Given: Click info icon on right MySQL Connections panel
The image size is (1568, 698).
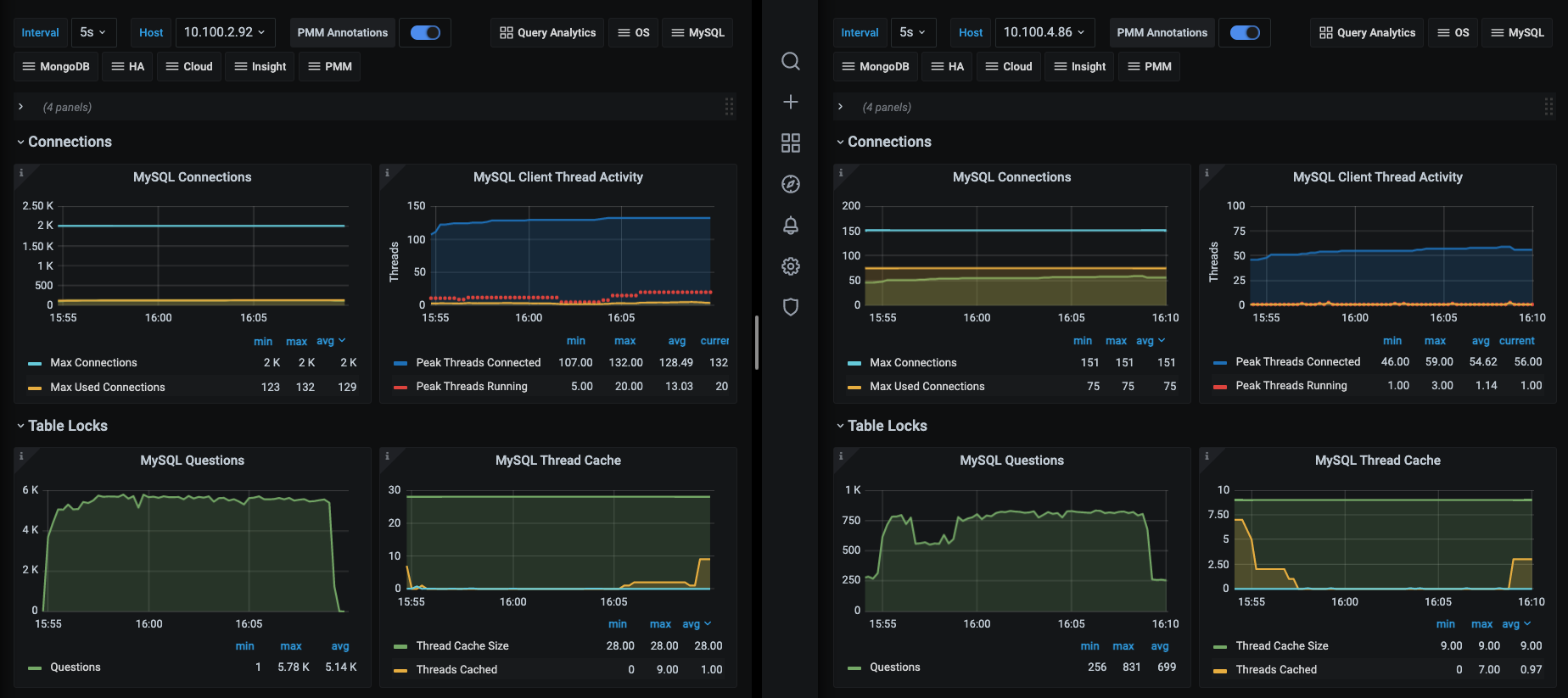Looking at the screenshot, I should point(841,172).
